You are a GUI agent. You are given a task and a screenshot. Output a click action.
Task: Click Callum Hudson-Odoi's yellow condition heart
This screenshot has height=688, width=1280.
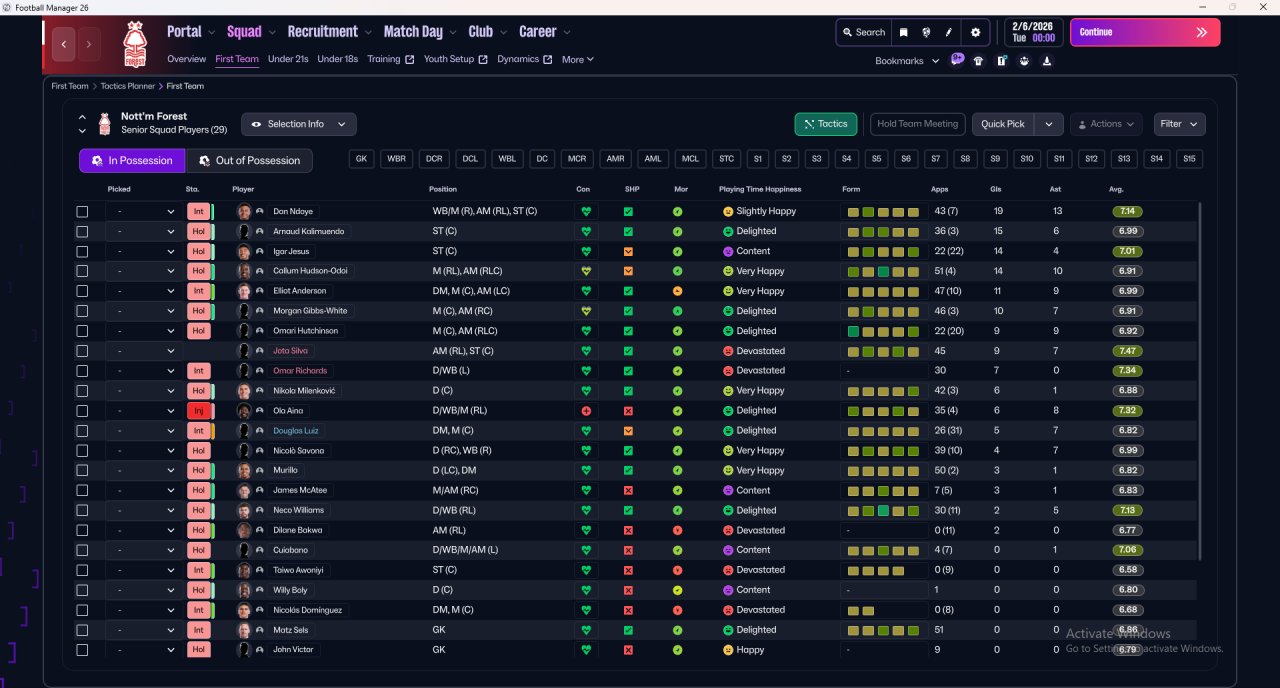[586, 271]
